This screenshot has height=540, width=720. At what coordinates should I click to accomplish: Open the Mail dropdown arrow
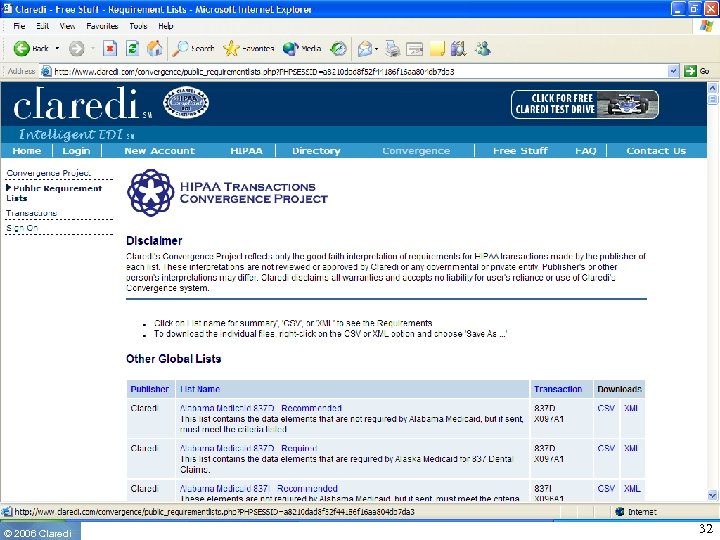(377, 48)
